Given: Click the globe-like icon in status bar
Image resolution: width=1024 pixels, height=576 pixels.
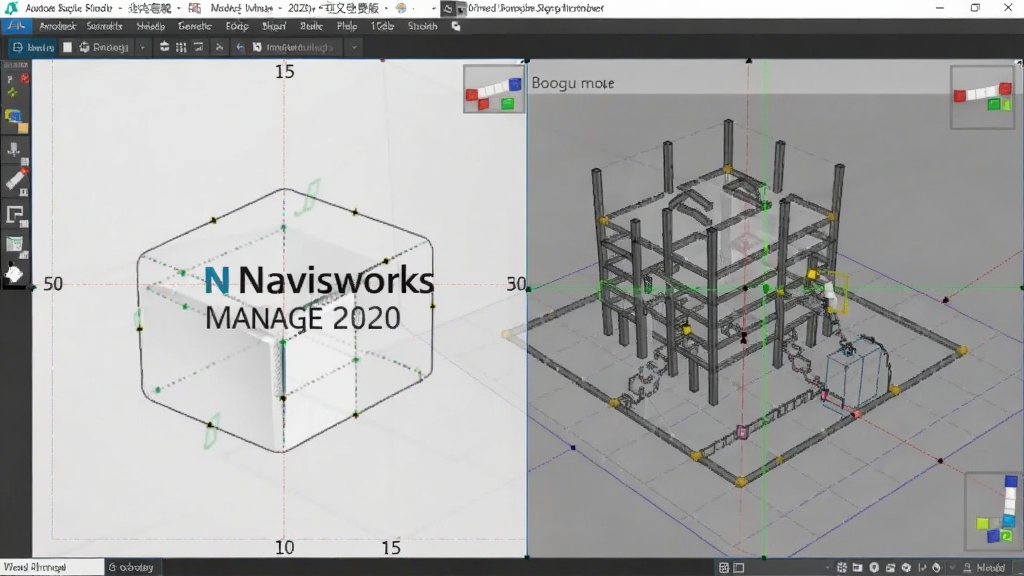Looking at the screenshot, I should coord(906,568).
